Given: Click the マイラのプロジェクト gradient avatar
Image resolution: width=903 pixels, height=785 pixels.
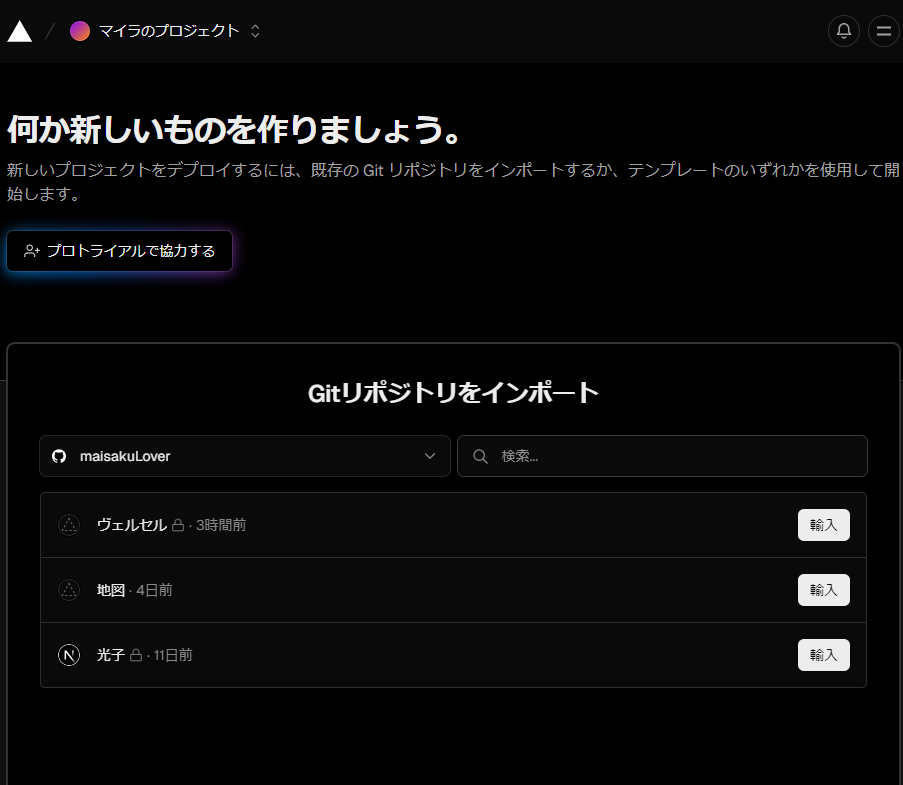Looking at the screenshot, I should pyautogui.click(x=80, y=31).
